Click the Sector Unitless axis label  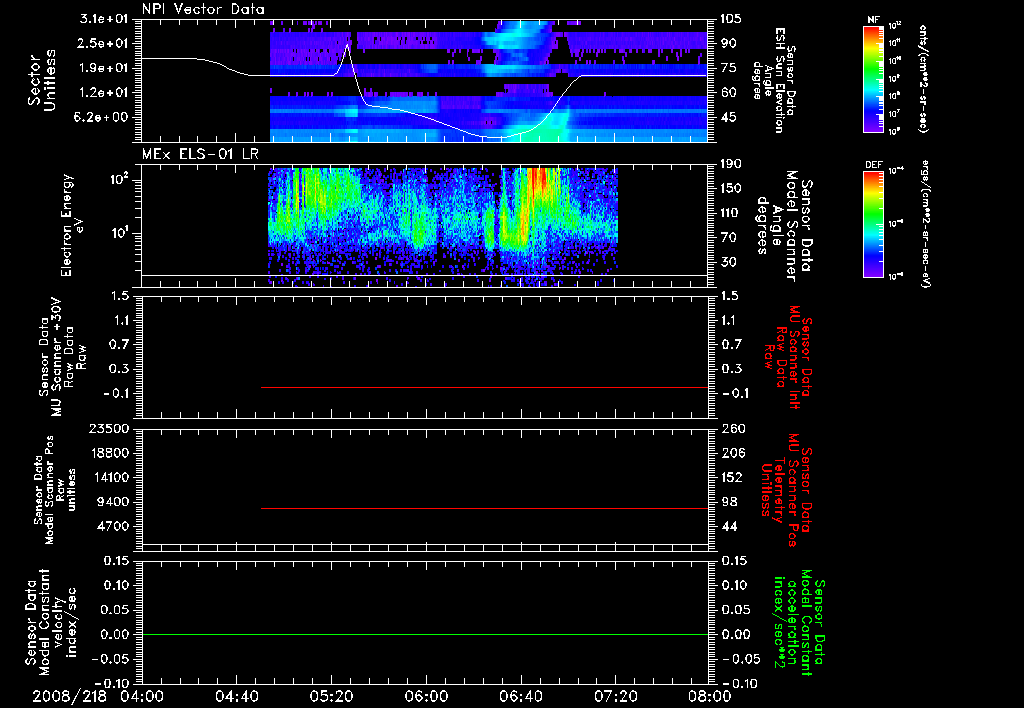(42, 80)
